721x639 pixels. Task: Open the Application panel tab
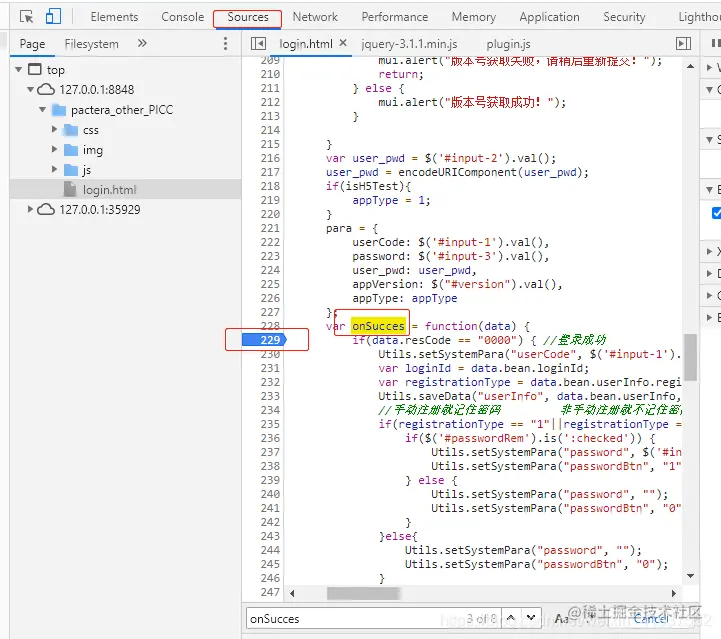(549, 17)
